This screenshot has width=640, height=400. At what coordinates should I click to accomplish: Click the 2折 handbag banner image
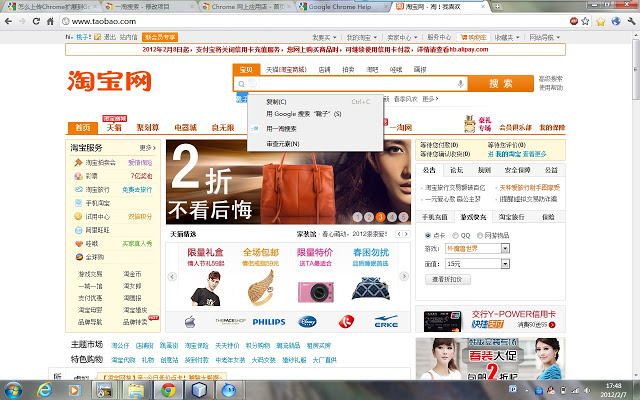(288, 182)
